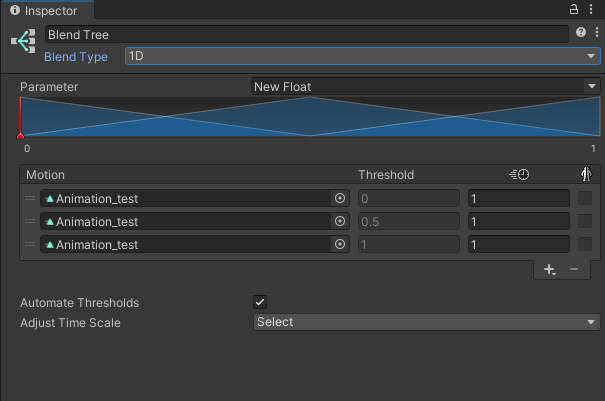Toggle mirror checkbox for first motion
The width and height of the screenshot is (605, 401).
coord(585,198)
